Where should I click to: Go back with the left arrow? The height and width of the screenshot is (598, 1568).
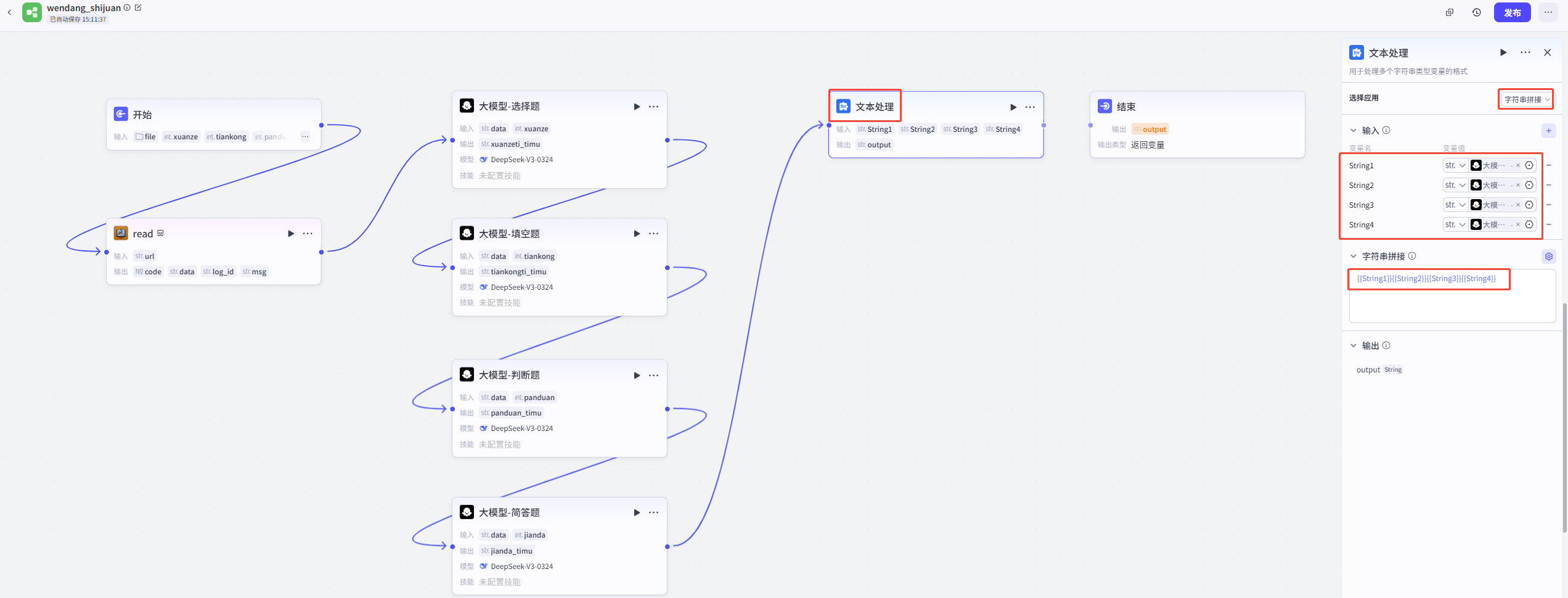point(9,12)
